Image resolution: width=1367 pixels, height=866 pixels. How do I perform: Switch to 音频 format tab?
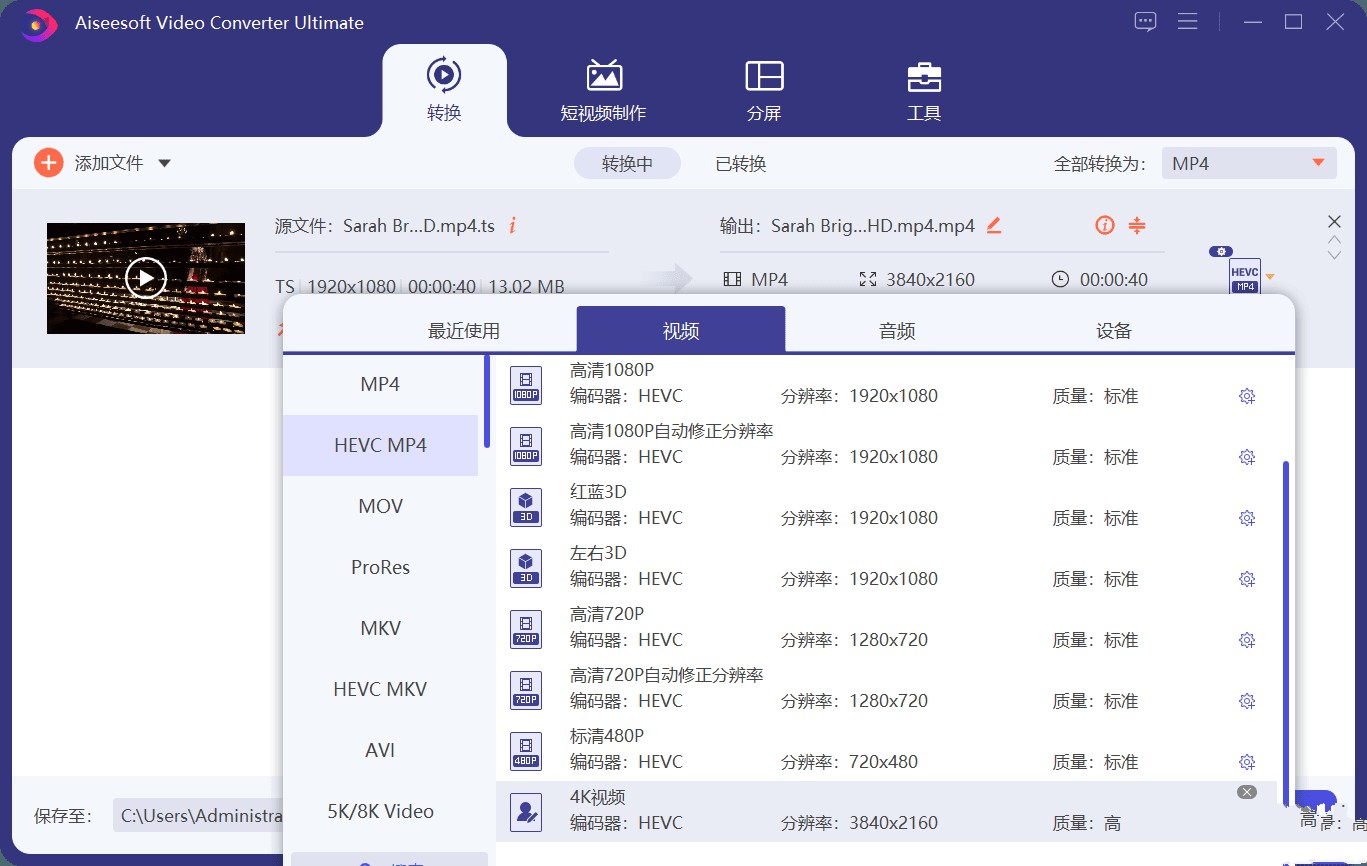click(897, 331)
